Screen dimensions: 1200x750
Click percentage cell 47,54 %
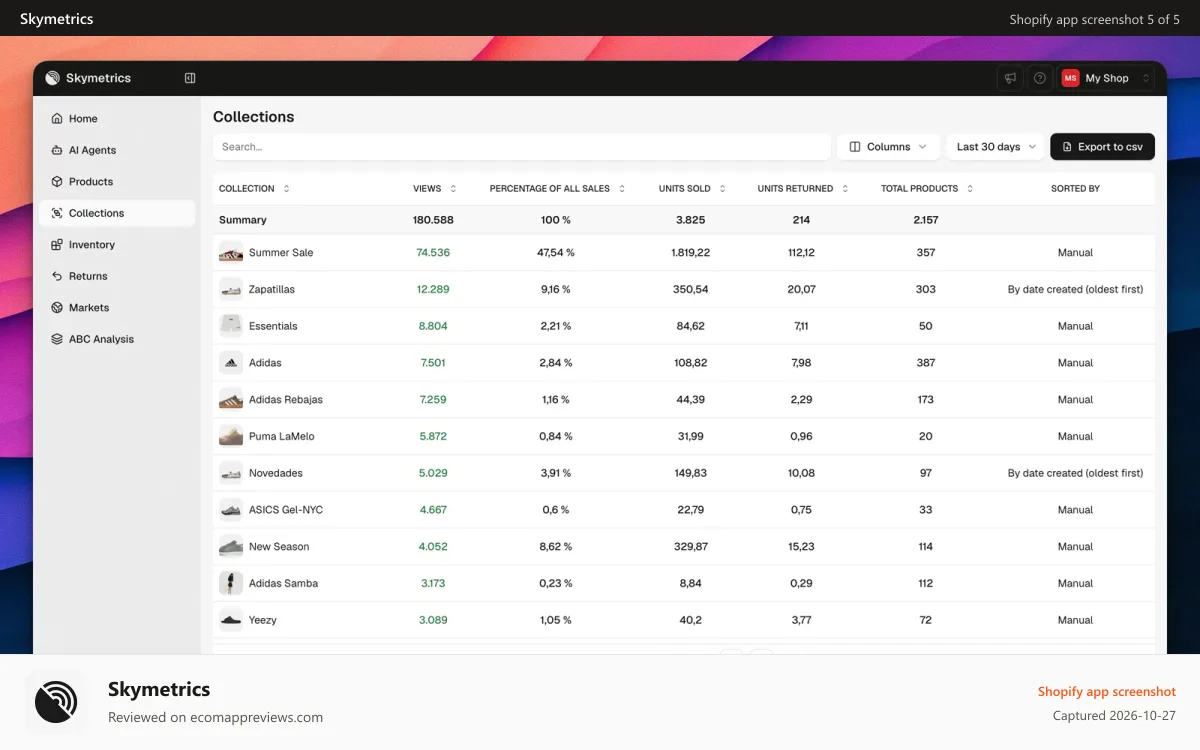point(556,253)
